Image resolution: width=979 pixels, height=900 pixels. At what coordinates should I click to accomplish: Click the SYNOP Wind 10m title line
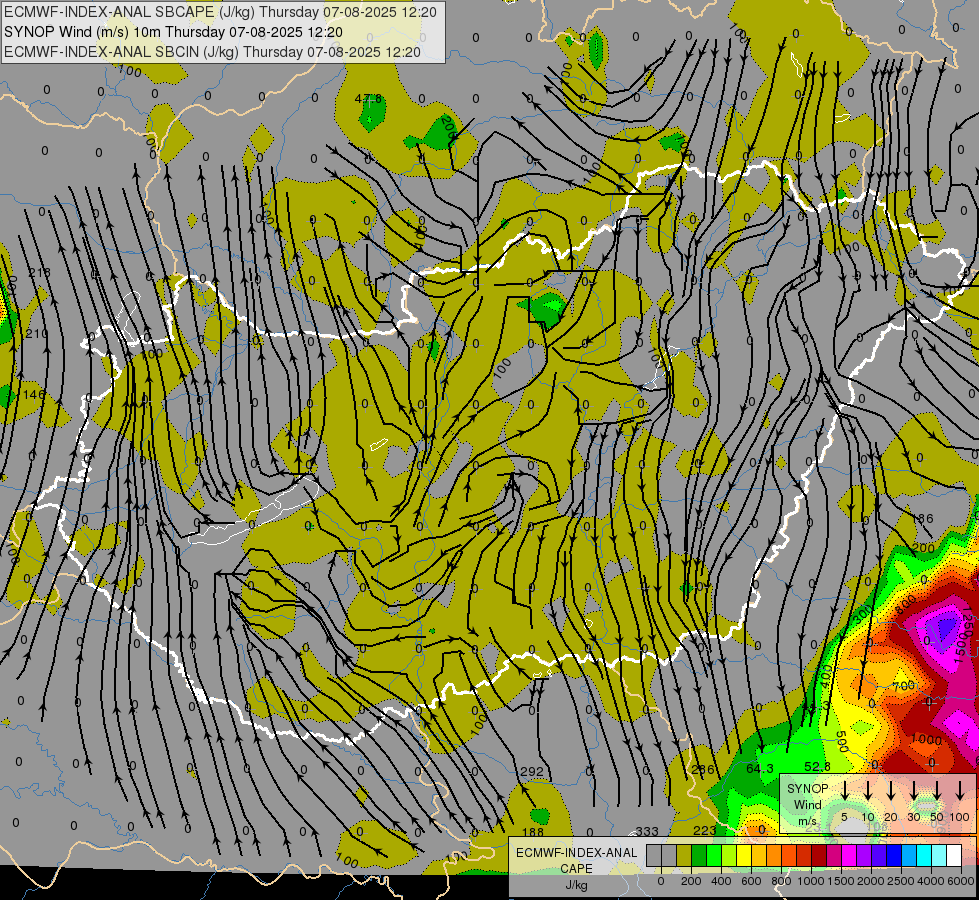point(173,32)
